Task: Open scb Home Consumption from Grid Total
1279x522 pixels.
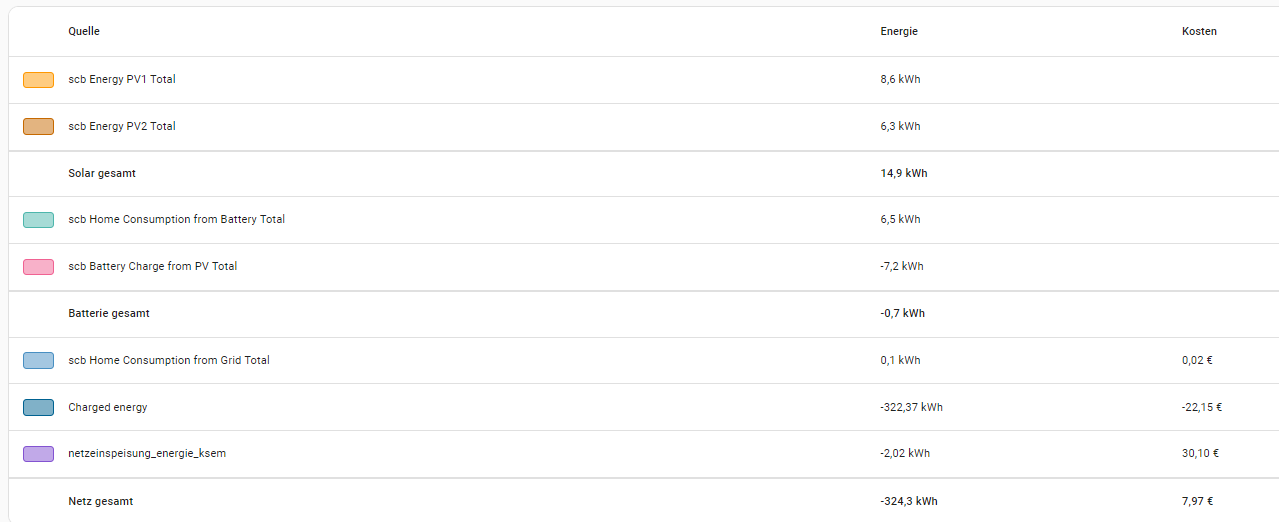Action: 169,360
